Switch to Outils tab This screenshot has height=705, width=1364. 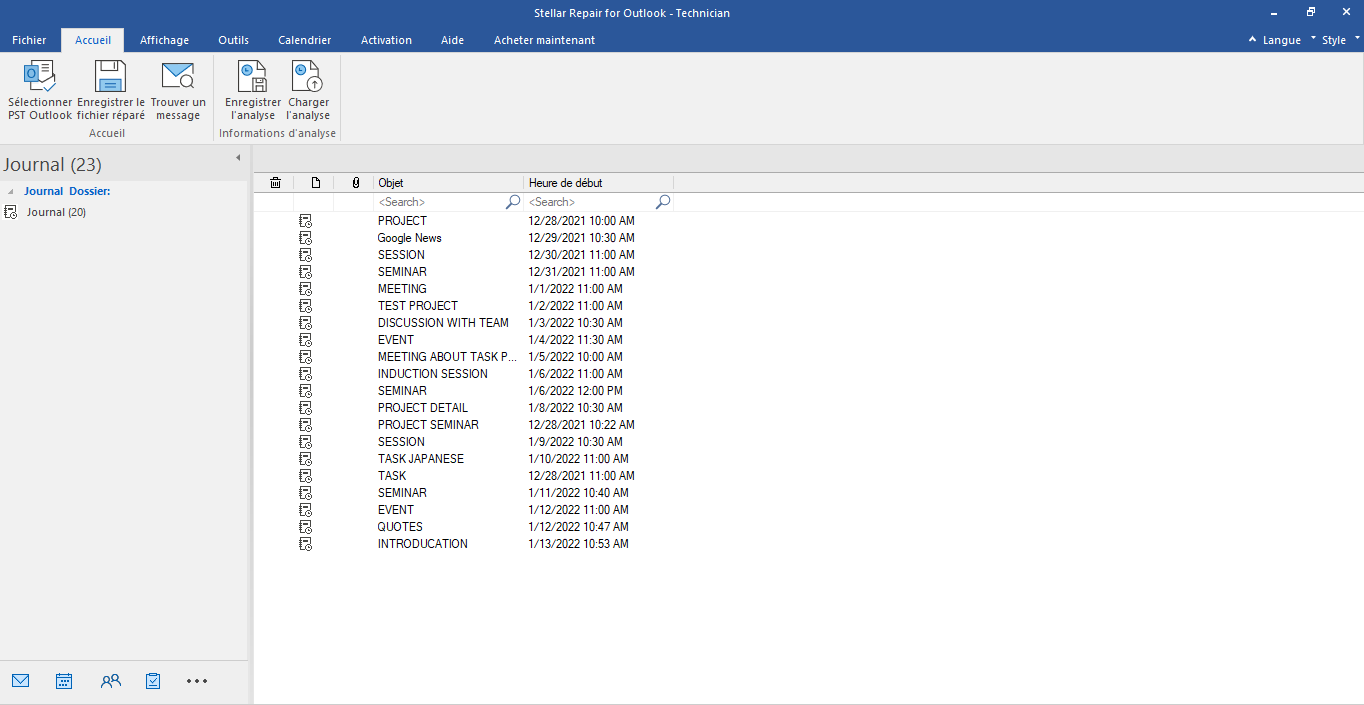pos(233,40)
